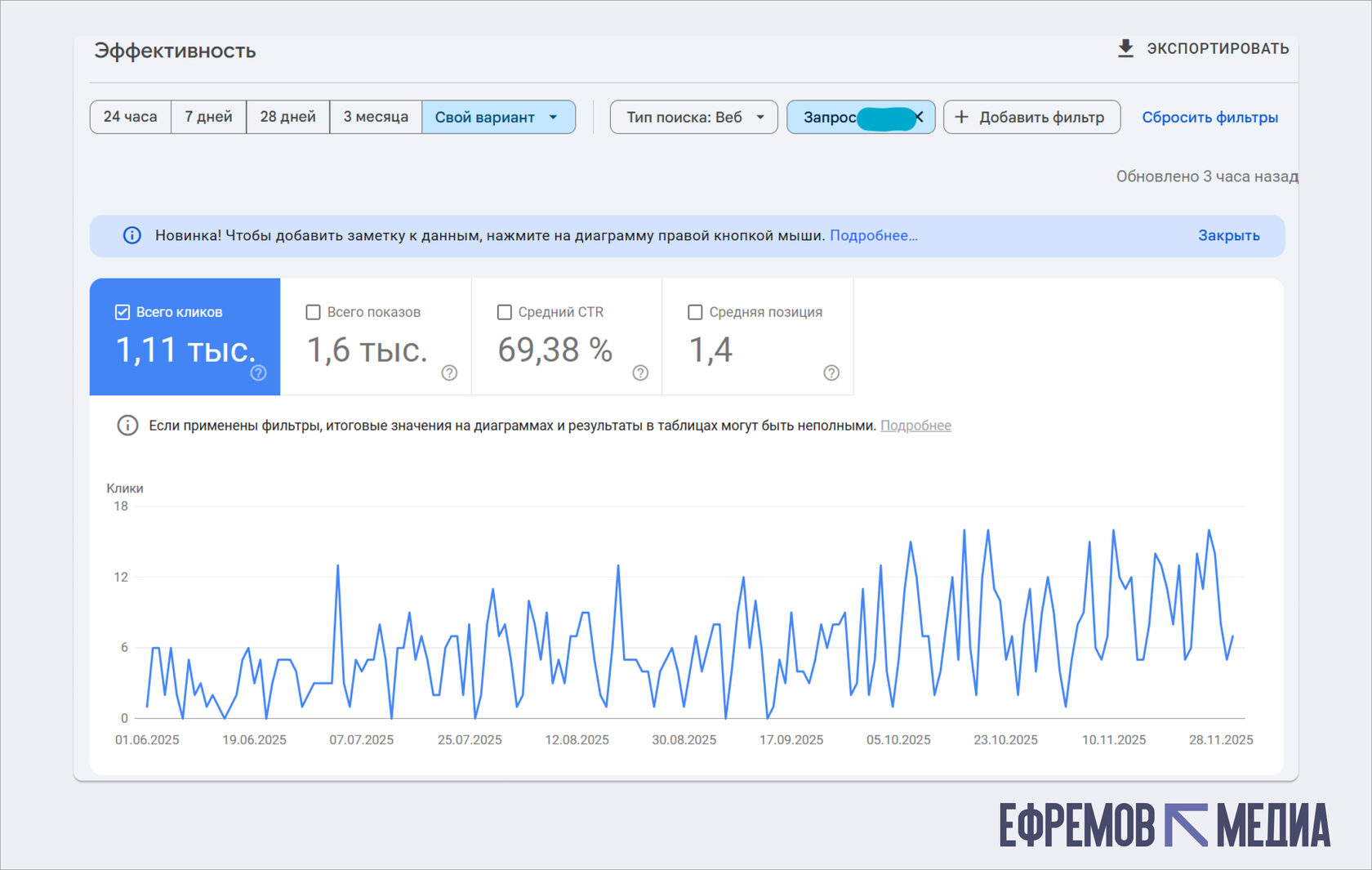Image resolution: width=1372 pixels, height=870 pixels.
Task: Click info icon next to filters warning
Action: 127,425
